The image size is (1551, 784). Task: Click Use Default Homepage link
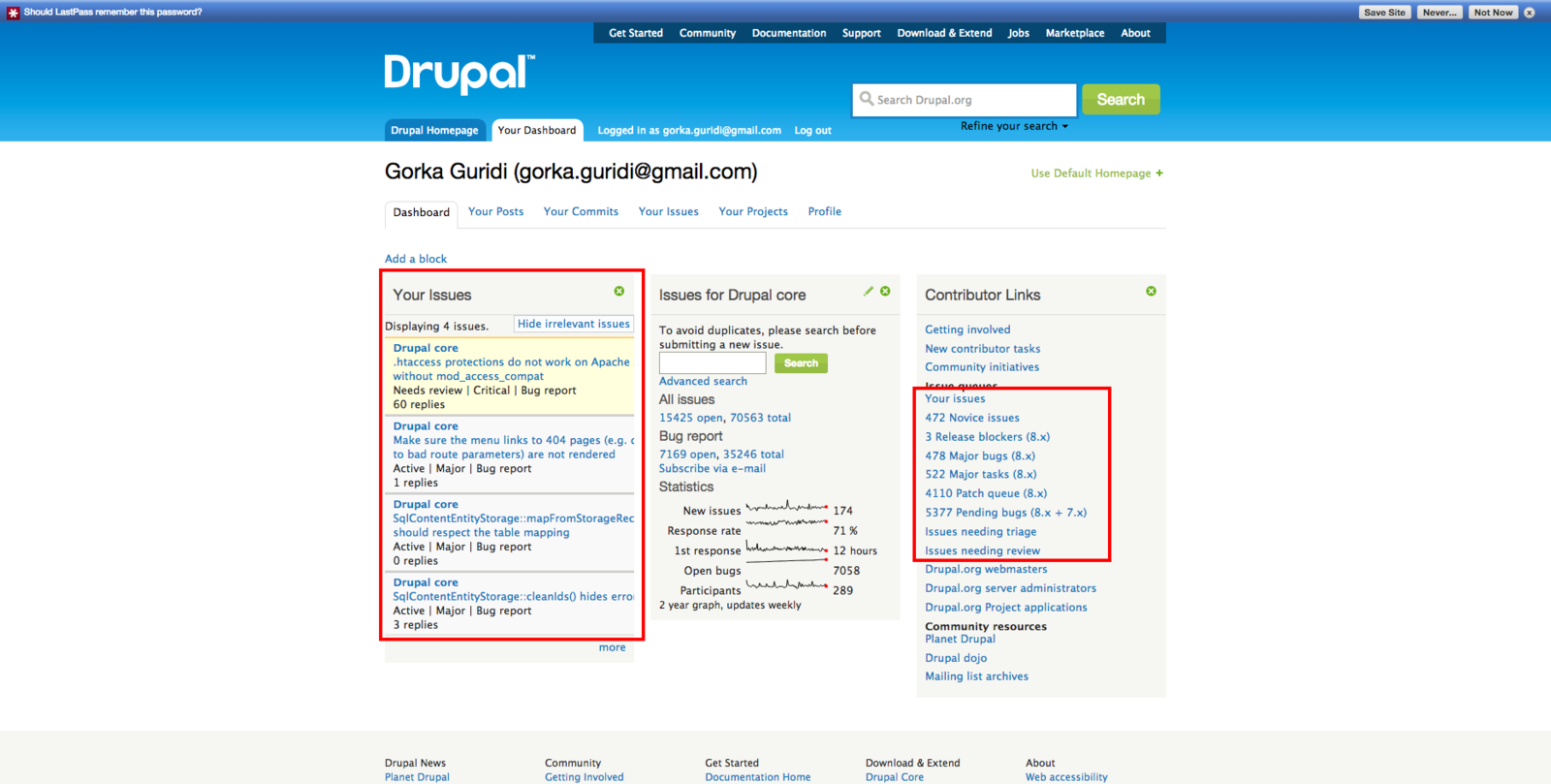(x=1091, y=173)
